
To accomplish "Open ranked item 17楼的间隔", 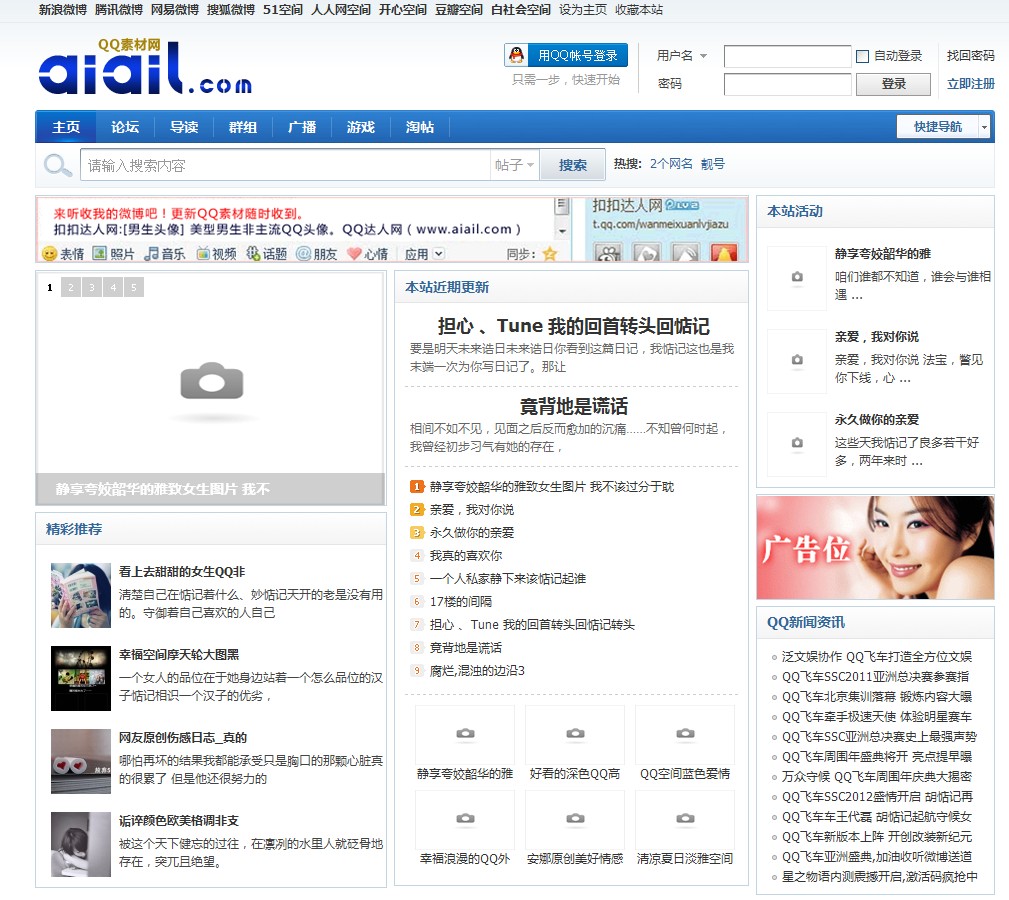I will pyautogui.click(x=461, y=602).
